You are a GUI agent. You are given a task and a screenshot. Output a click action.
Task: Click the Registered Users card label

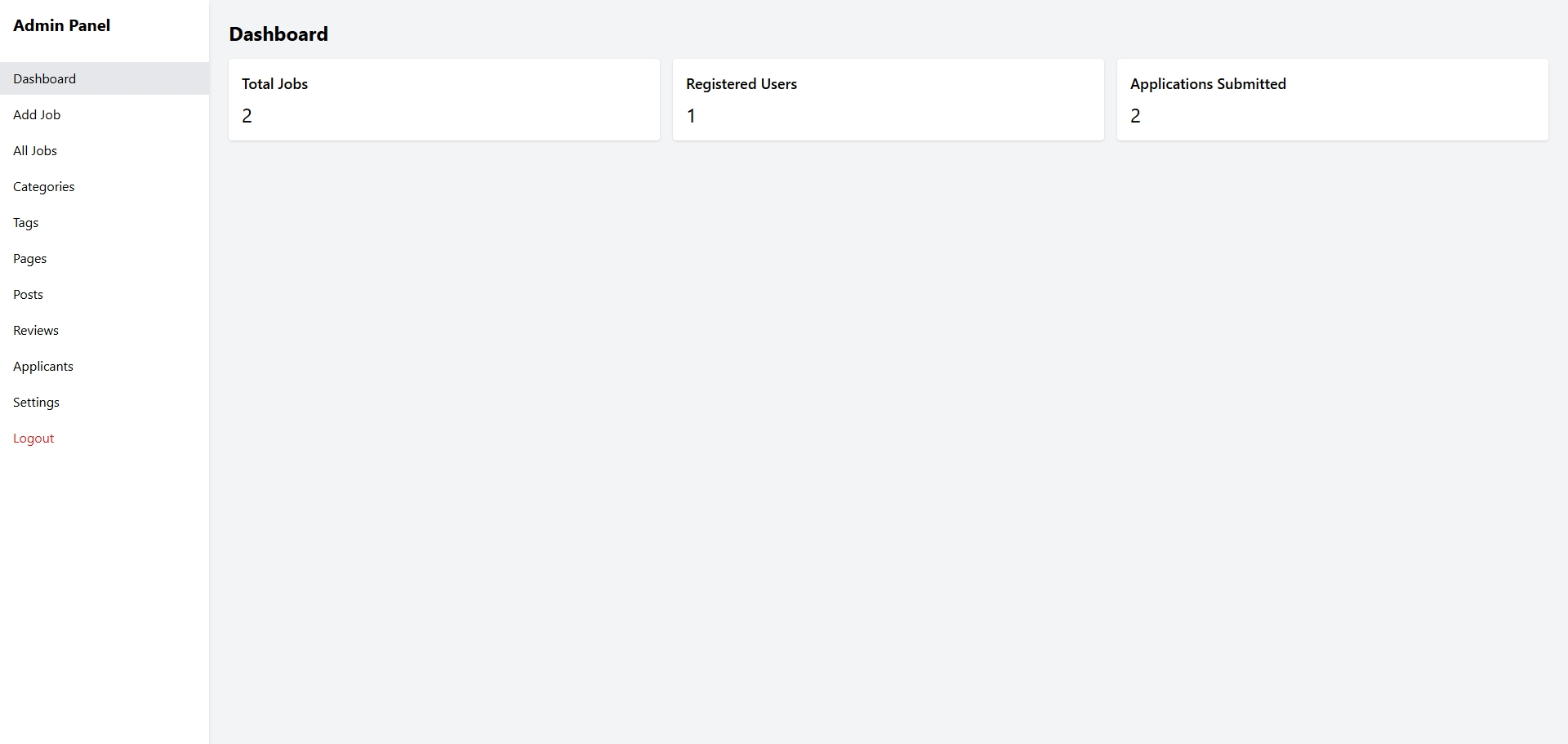pos(742,84)
